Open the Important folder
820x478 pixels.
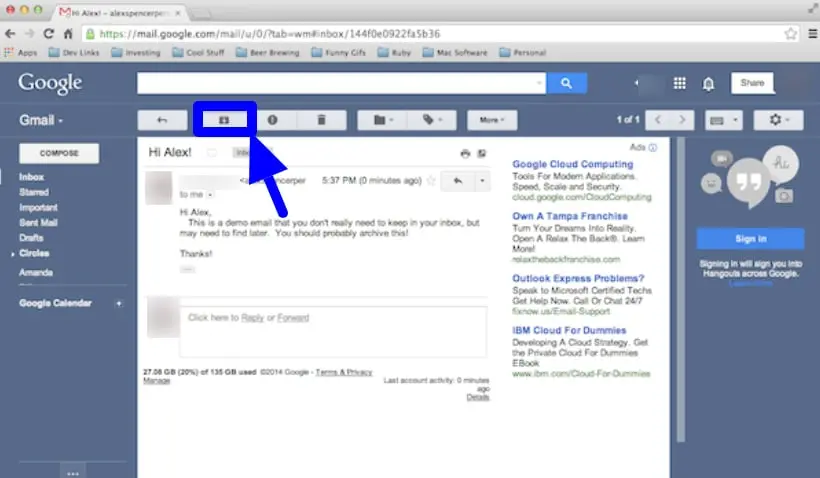(38, 207)
